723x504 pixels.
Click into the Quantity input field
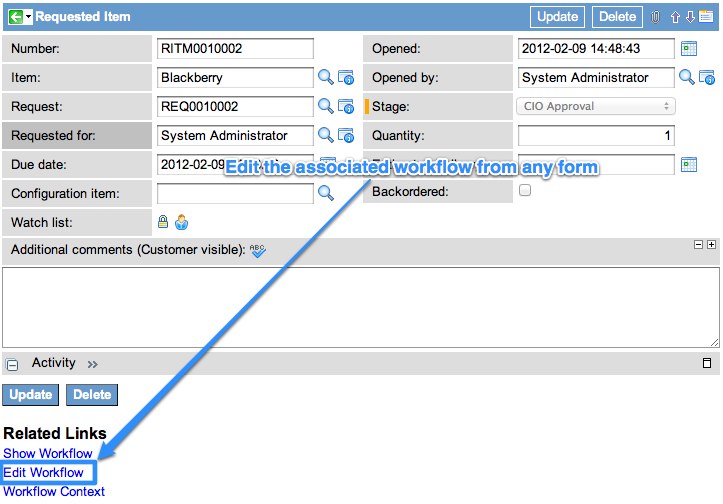(x=596, y=135)
